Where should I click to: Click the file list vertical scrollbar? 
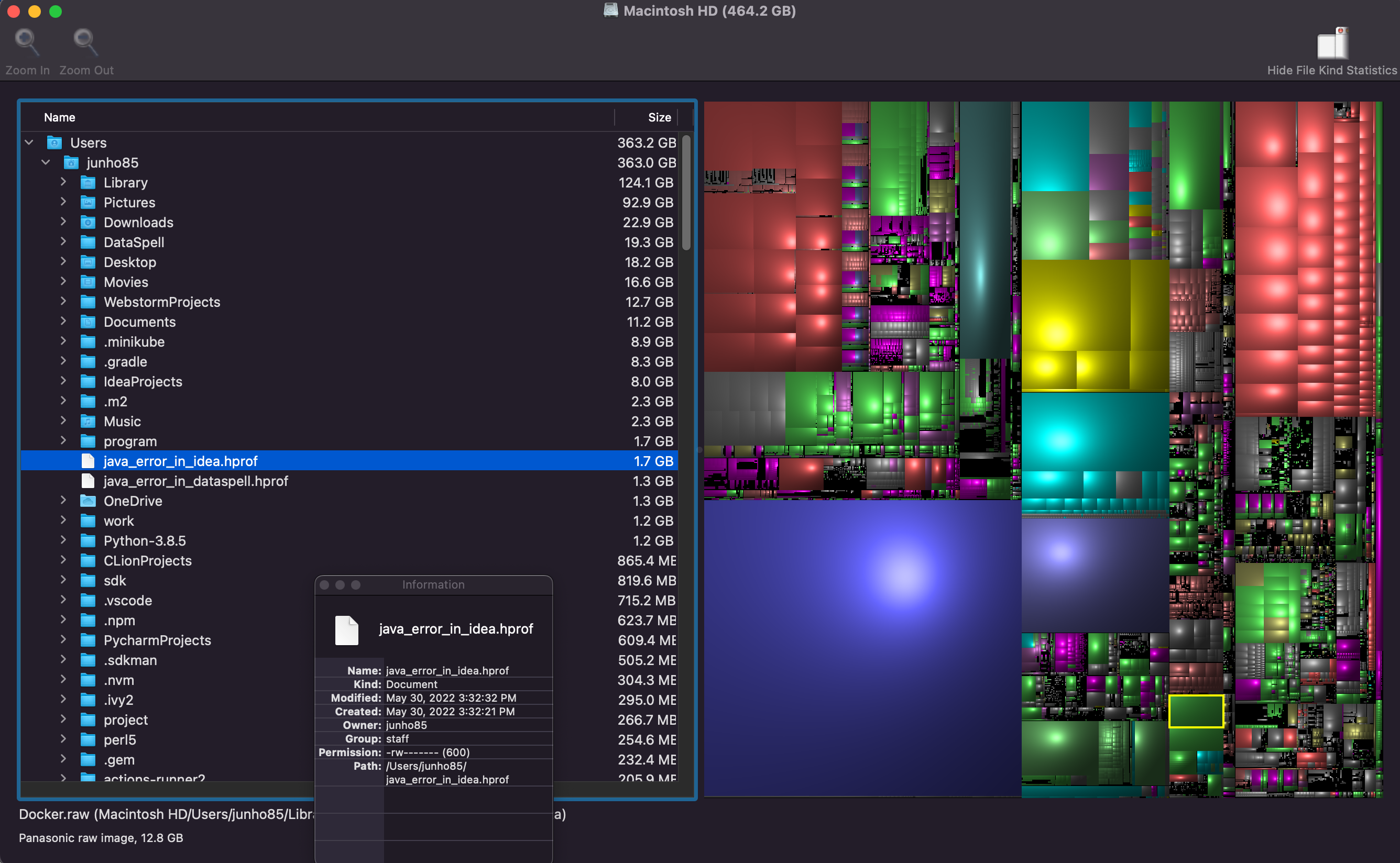(x=686, y=192)
